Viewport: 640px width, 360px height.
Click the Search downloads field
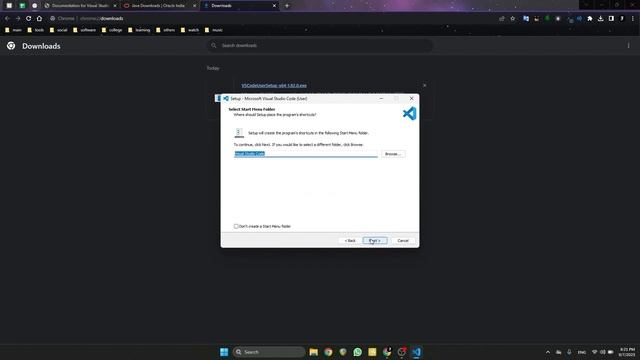point(320,45)
